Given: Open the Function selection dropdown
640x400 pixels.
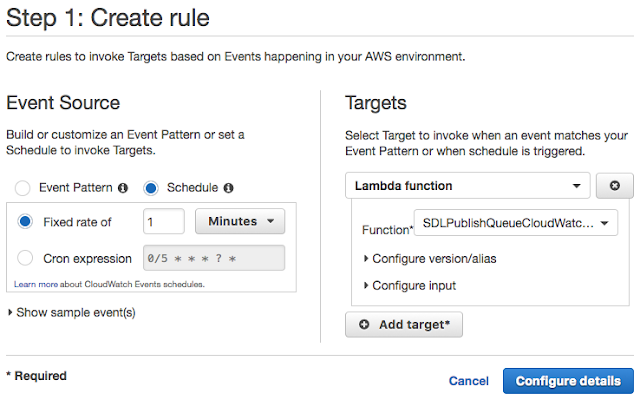Looking at the screenshot, I should [515, 223].
